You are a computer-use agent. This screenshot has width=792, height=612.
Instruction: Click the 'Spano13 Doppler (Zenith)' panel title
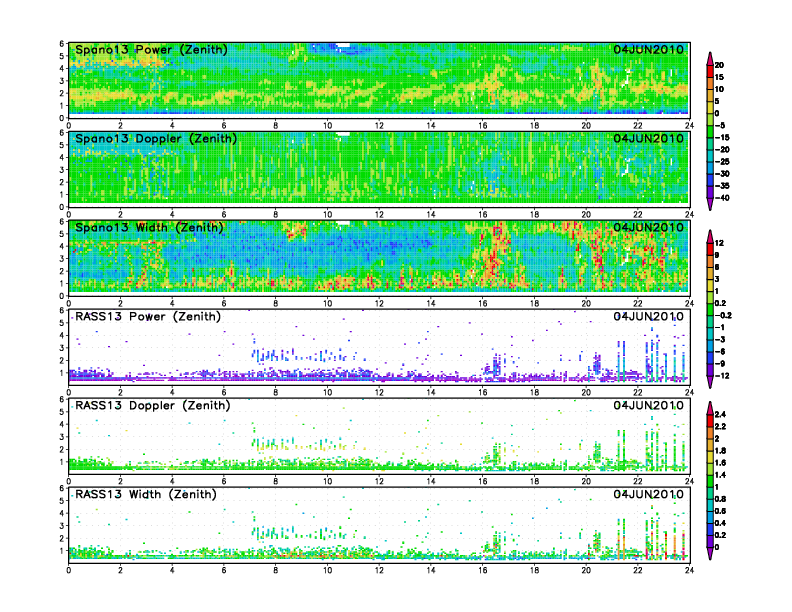(x=156, y=138)
